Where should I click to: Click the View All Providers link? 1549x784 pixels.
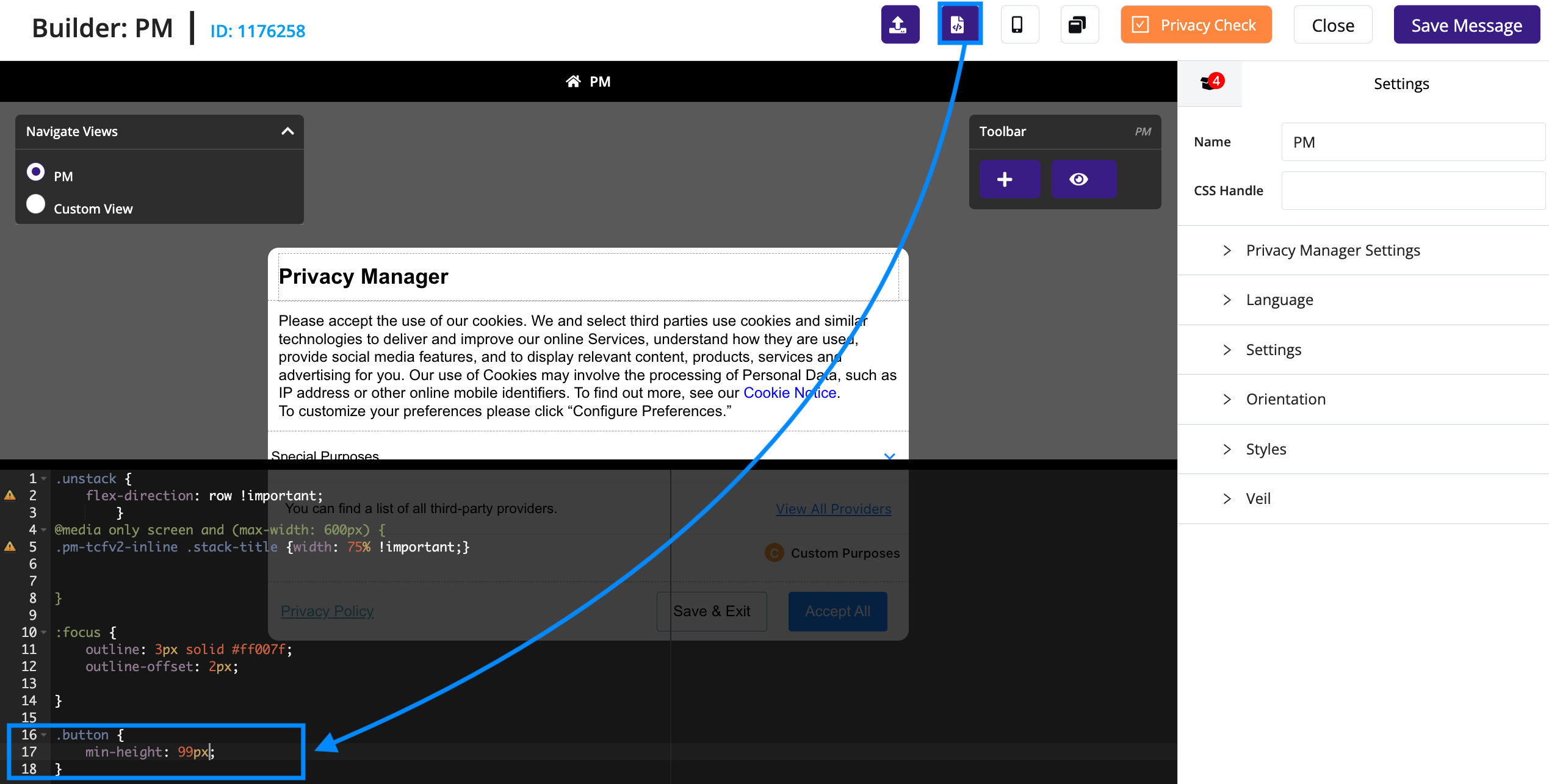click(x=833, y=509)
